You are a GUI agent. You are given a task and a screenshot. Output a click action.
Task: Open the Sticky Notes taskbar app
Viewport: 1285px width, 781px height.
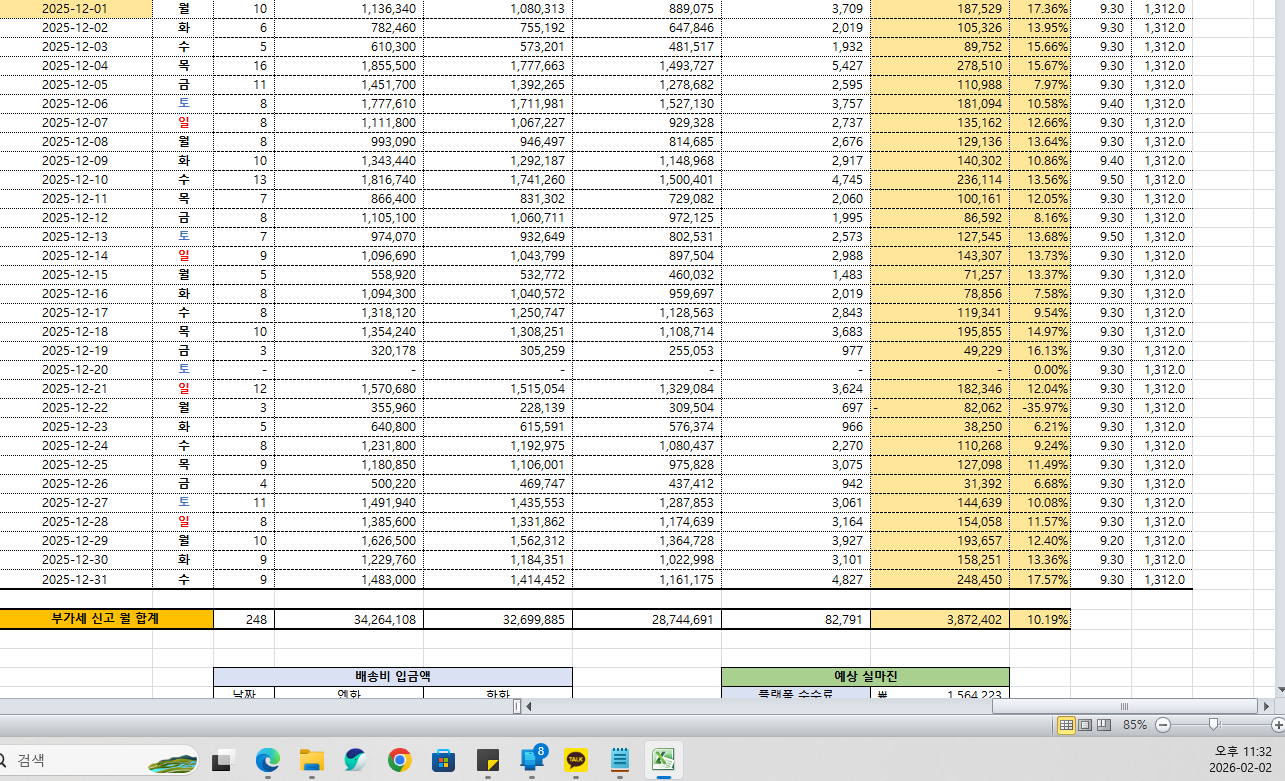[488, 761]
